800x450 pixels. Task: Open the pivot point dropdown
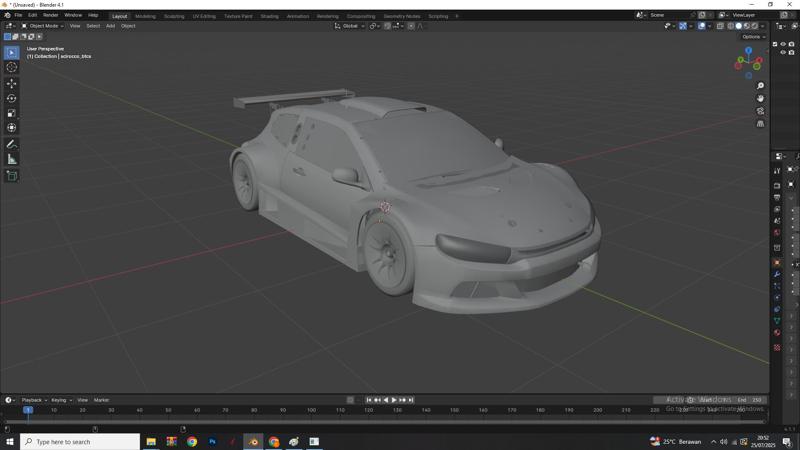375,26
